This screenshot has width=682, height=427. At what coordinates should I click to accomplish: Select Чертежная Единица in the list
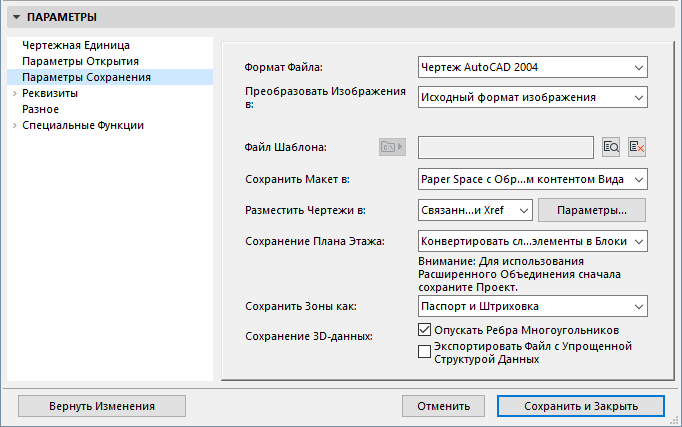pos(76,45)
